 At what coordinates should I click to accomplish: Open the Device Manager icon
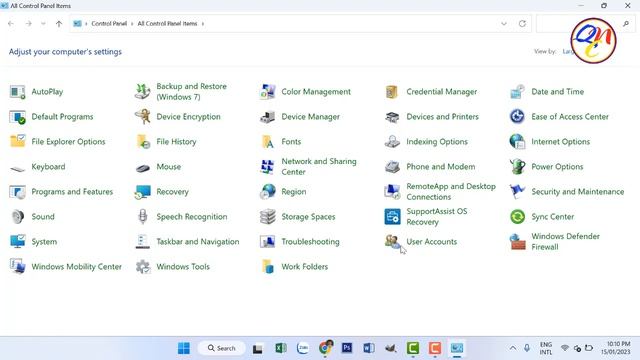(x=267, y=117)
